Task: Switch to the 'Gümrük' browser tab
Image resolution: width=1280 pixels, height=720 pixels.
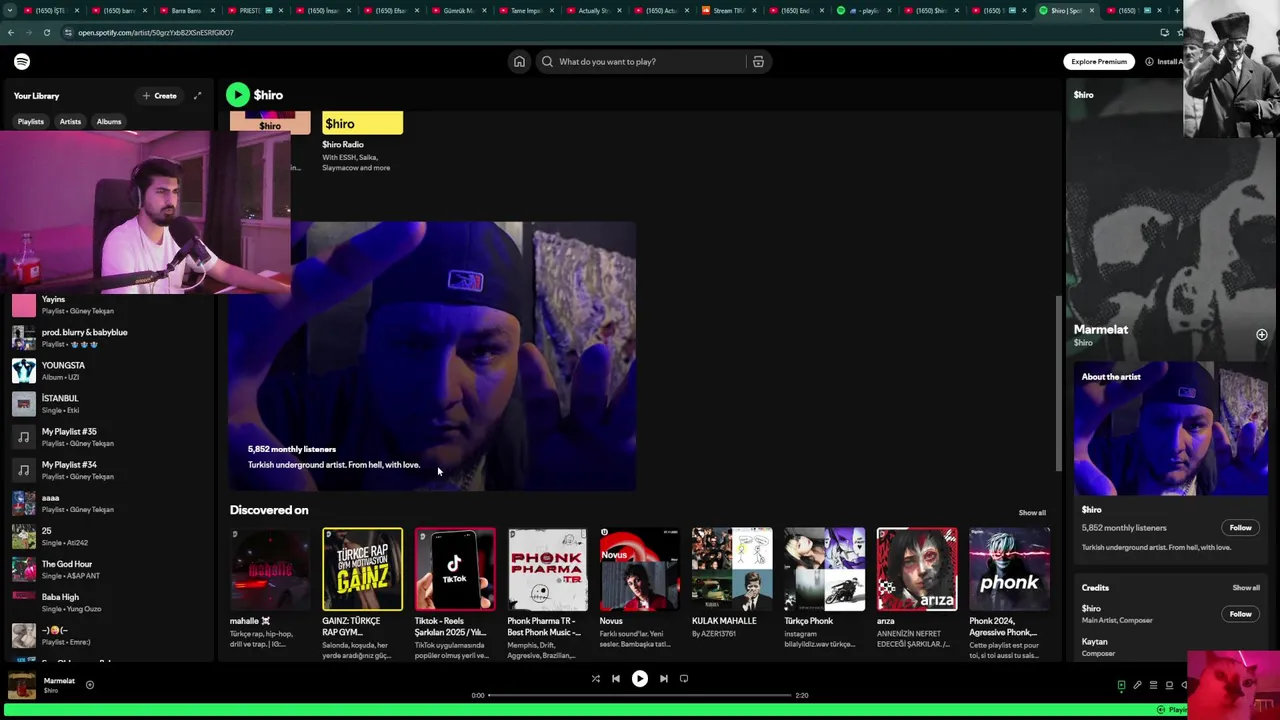Action: tap(458, 10)
